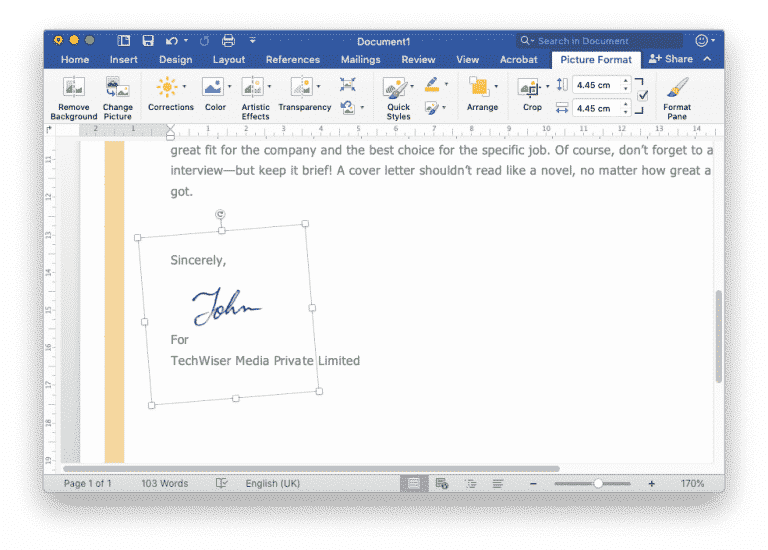Open the Undo history dropdown arrow
This screenshot has height=550, width=768.
click(186, 41)
